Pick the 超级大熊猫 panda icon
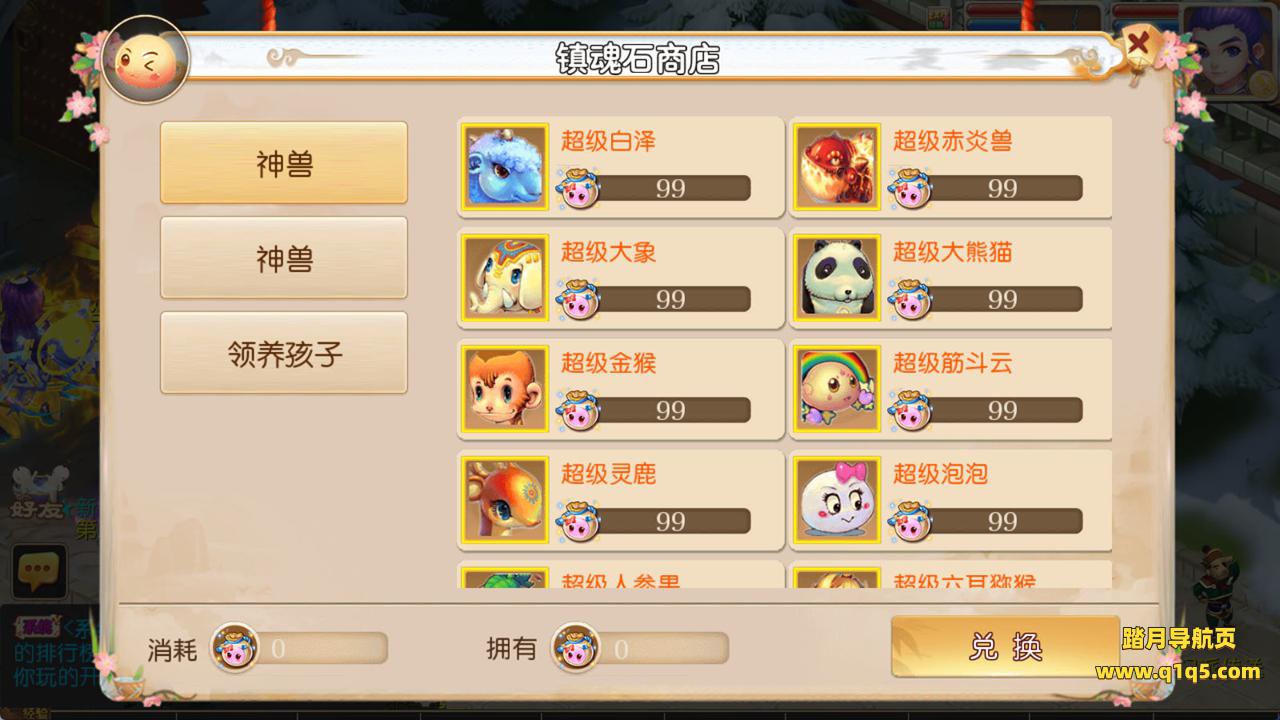Image resolution: width=1280 pixels, height=720 pixels. (837, 278)
